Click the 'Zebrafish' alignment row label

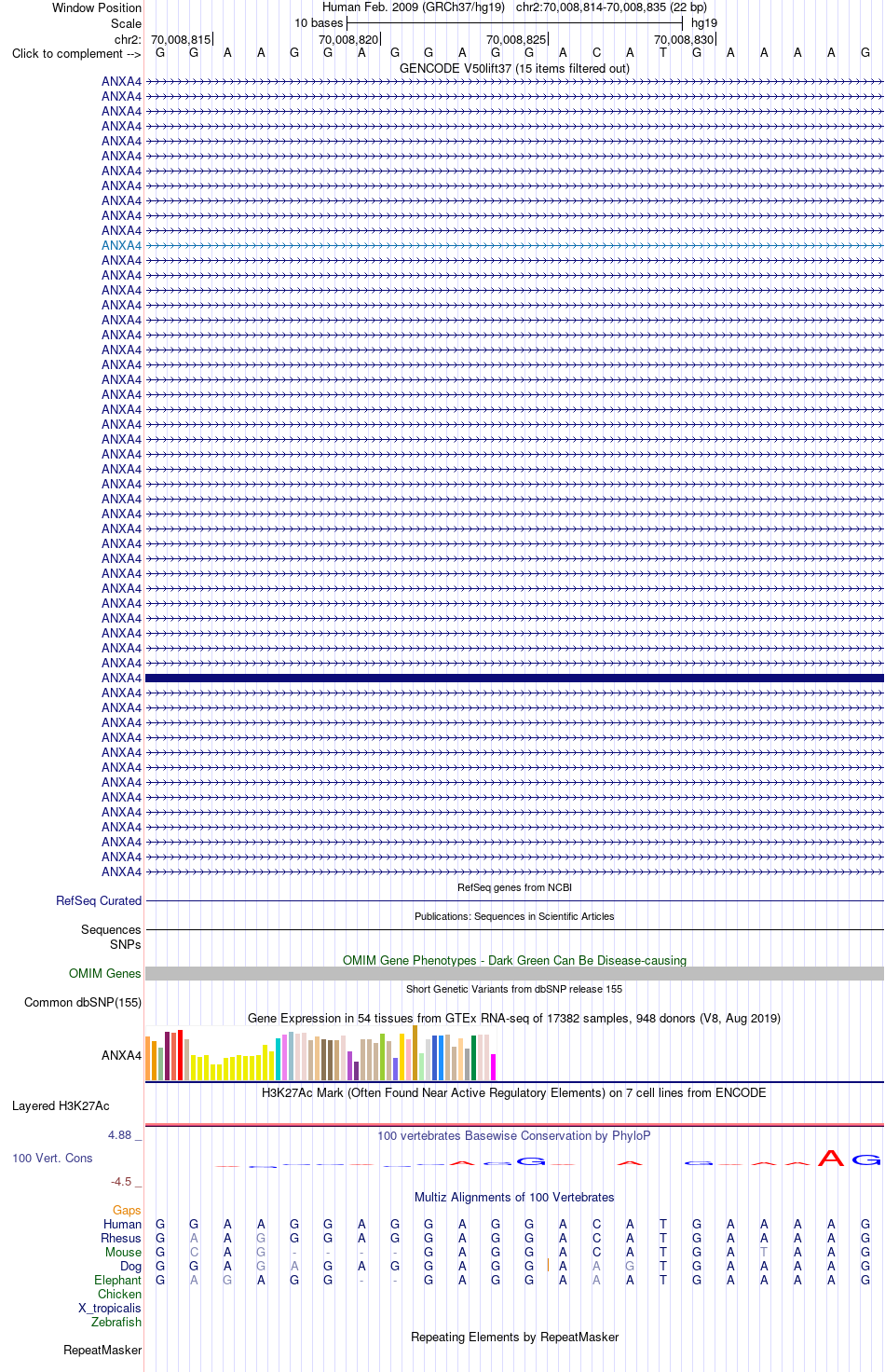coord(116,1322)
